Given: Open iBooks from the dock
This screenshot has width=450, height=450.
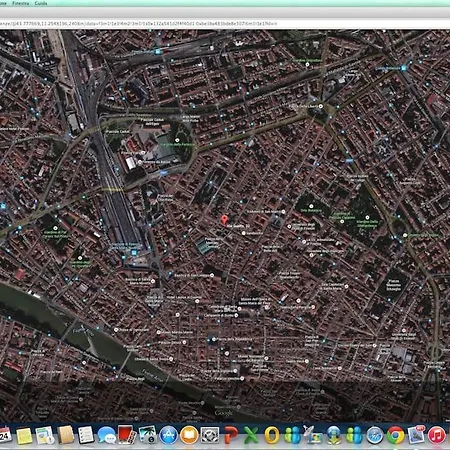Looking at the screenshot, I should 189,435.
